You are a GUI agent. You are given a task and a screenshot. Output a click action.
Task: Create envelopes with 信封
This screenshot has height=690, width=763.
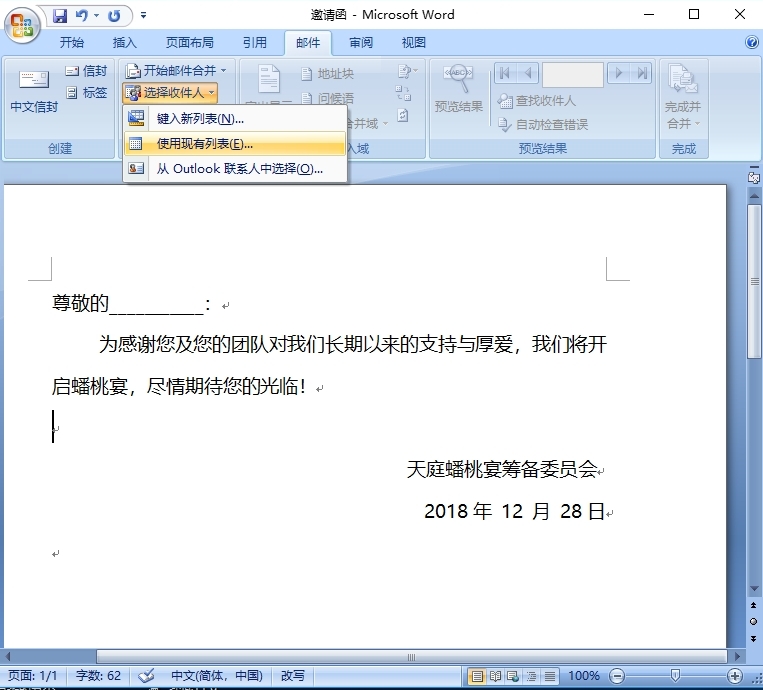click(x=87, y=71)
